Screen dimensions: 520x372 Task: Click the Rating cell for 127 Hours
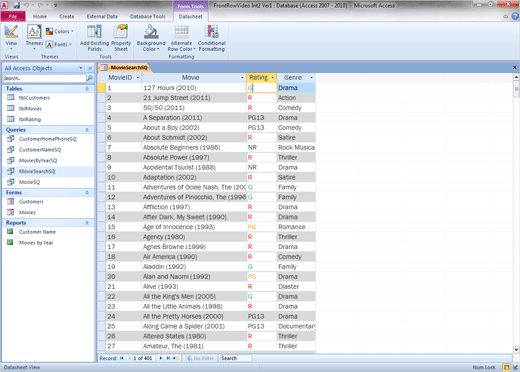click(262, 88)
